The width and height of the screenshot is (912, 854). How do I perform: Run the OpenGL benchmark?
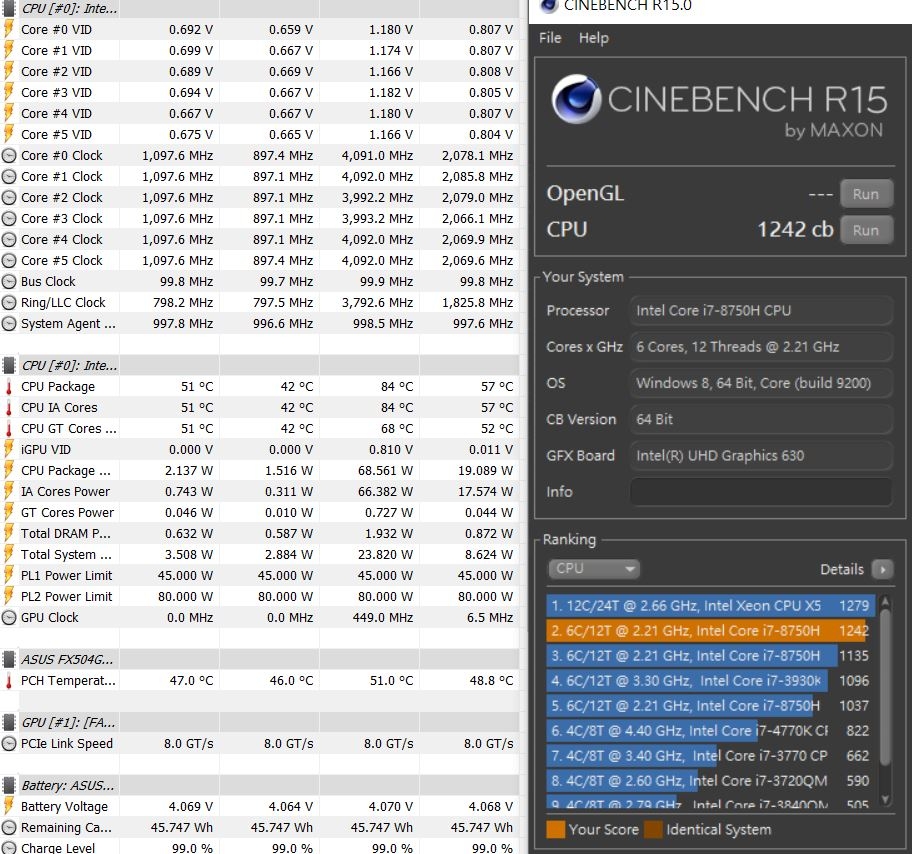click(866, 194)
